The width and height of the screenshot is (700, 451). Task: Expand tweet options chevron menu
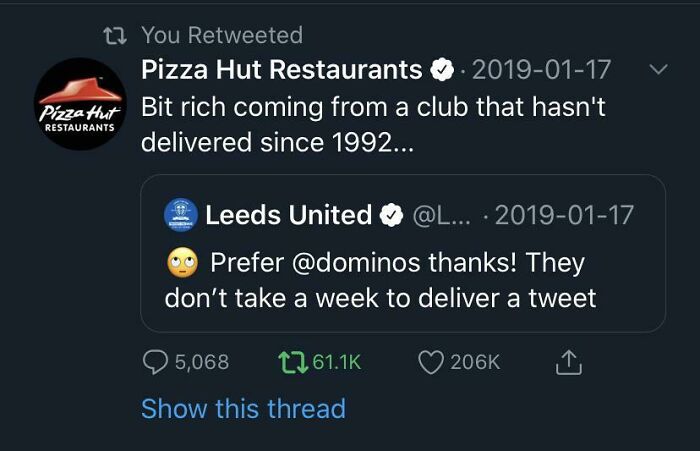657,70
